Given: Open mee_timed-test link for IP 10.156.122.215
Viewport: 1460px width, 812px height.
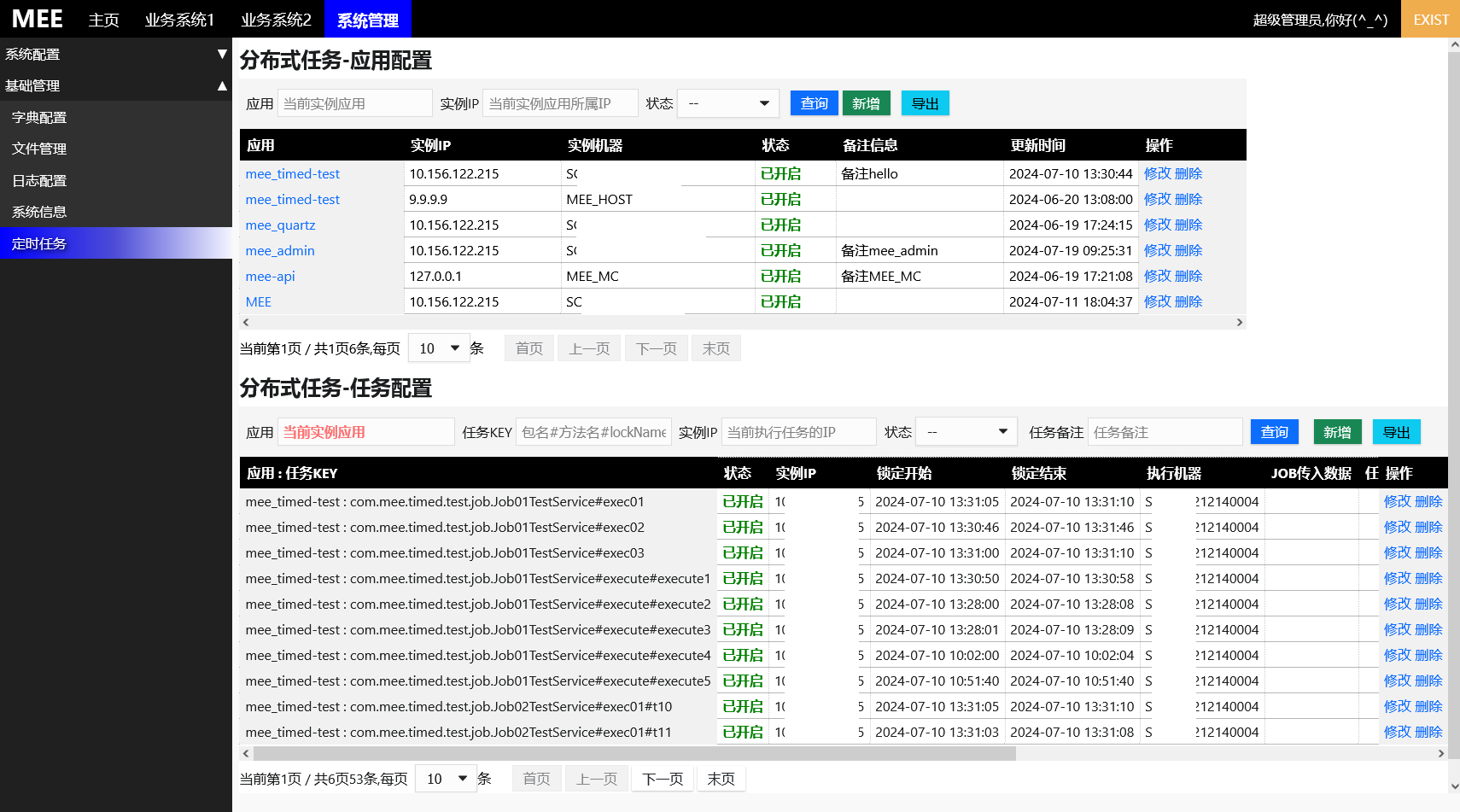Looking at the screenshot, I should pyautogui.click(x=293, y=173).
